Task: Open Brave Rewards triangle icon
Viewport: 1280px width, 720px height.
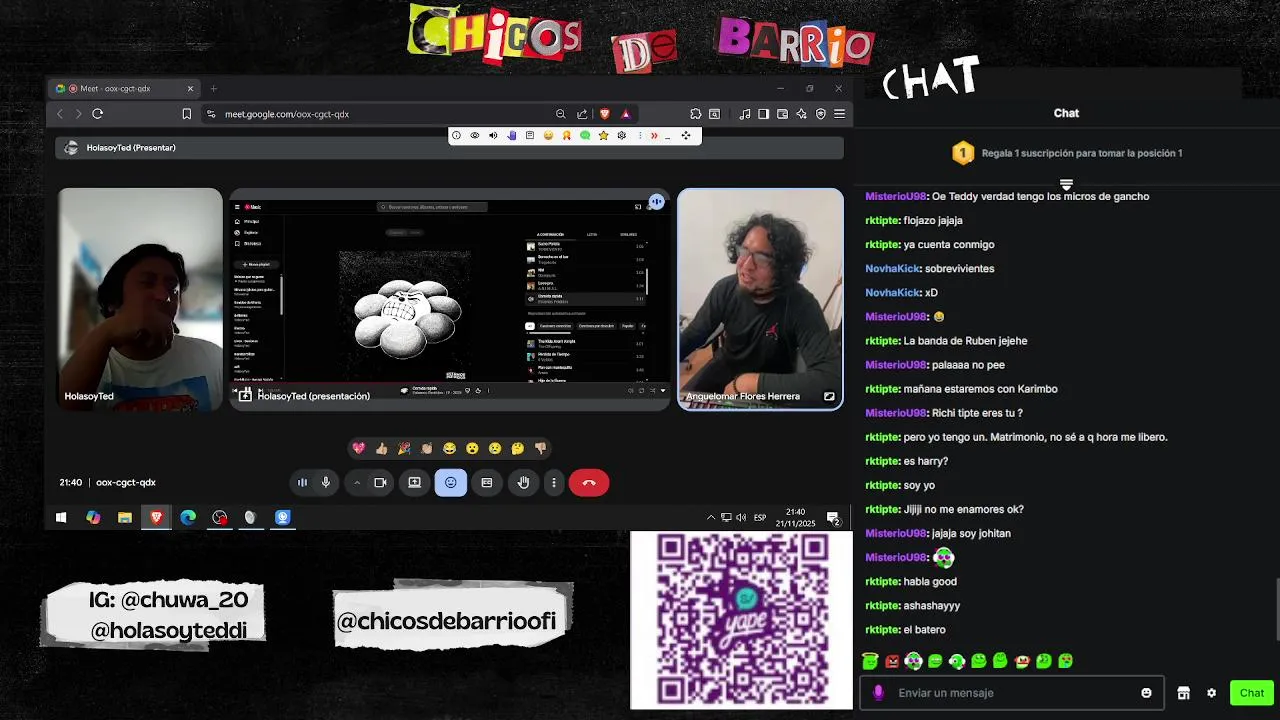Action: tap(626, 114)
